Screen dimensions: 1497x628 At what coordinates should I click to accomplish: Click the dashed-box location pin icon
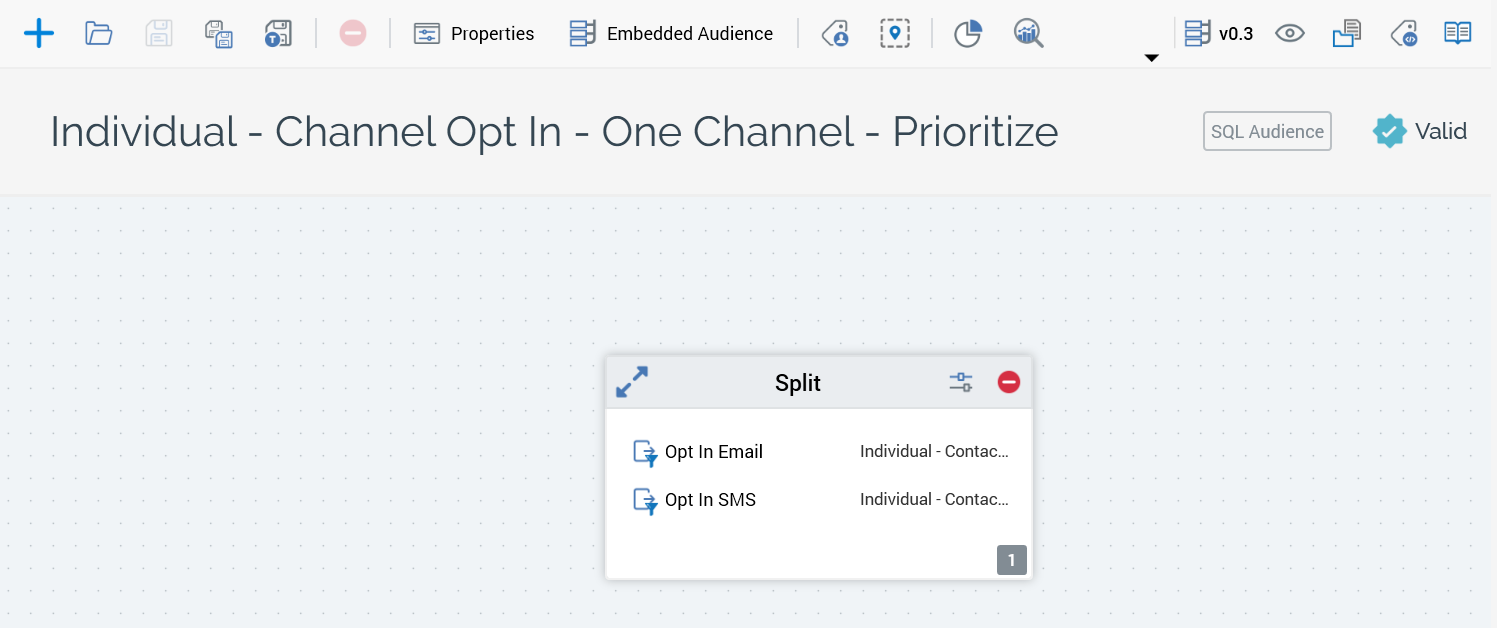tap(895, 33)
